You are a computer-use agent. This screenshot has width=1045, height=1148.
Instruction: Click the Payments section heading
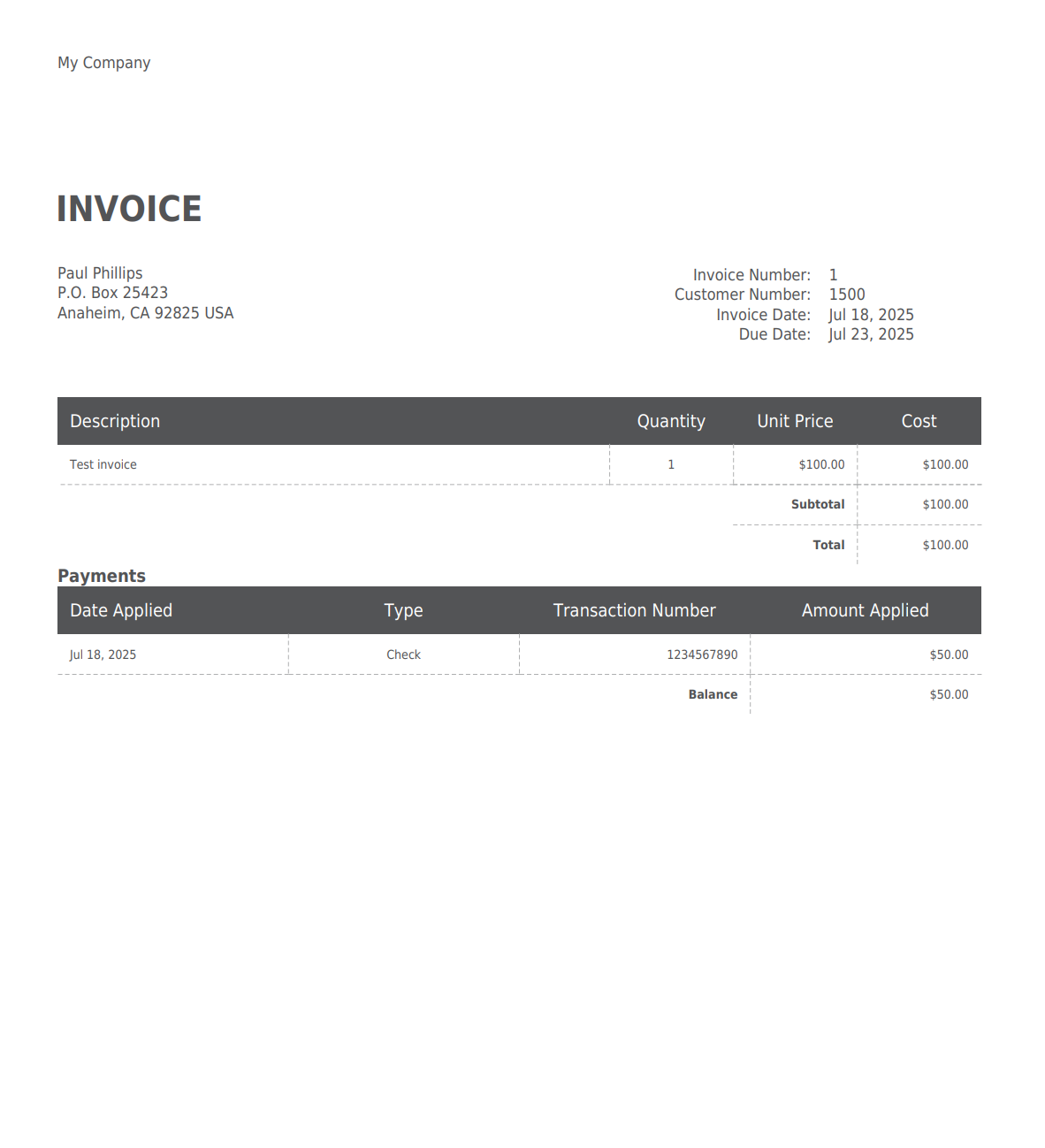(102, 576)
